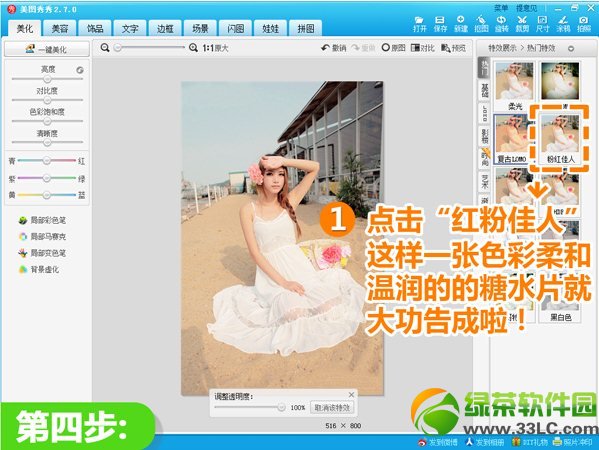Click the 撤销 (Undo) arrow
This screenshot has width=599, height=450.
point(333,48)
